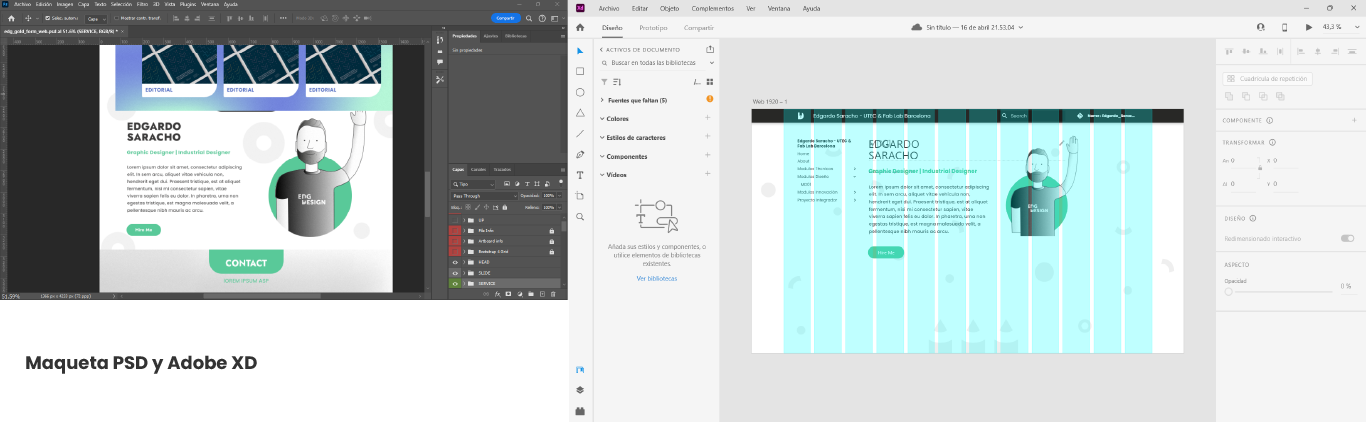Select the XD Ellipse tool

[580, 92]
